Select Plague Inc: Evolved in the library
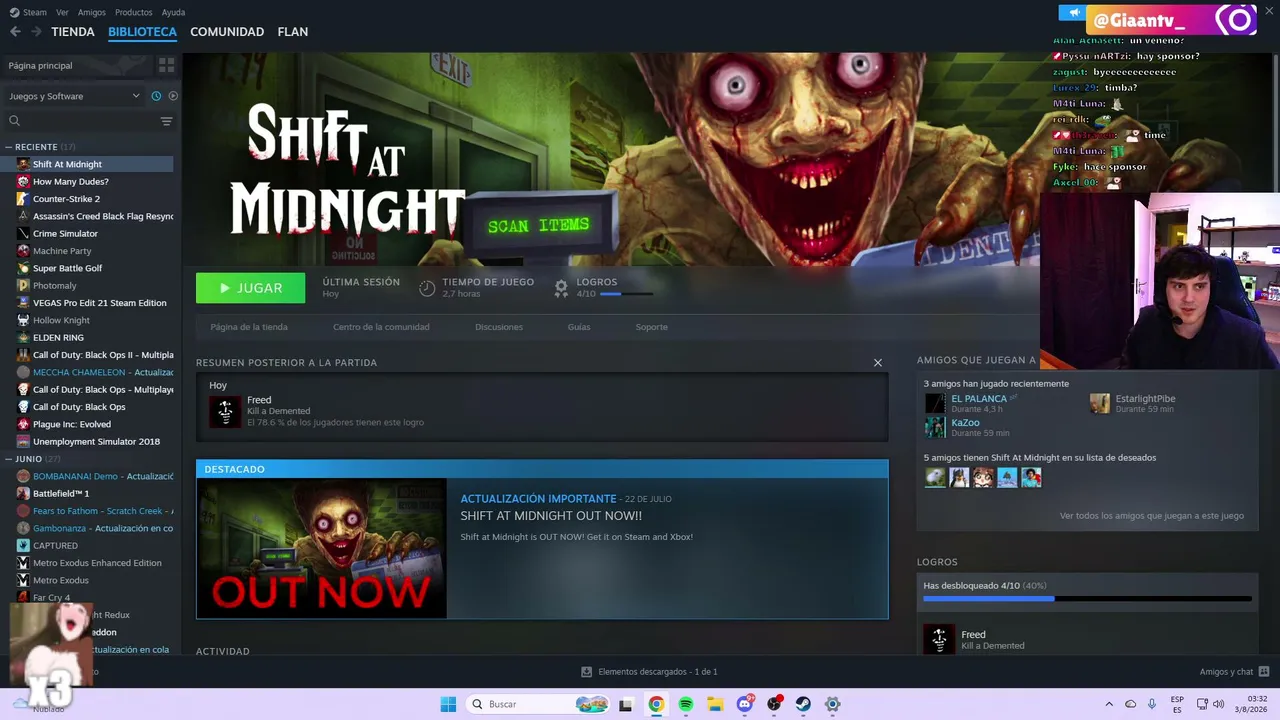Image resolution: width=1280 pixels, height=720 pixels. [x=72, y=424]
